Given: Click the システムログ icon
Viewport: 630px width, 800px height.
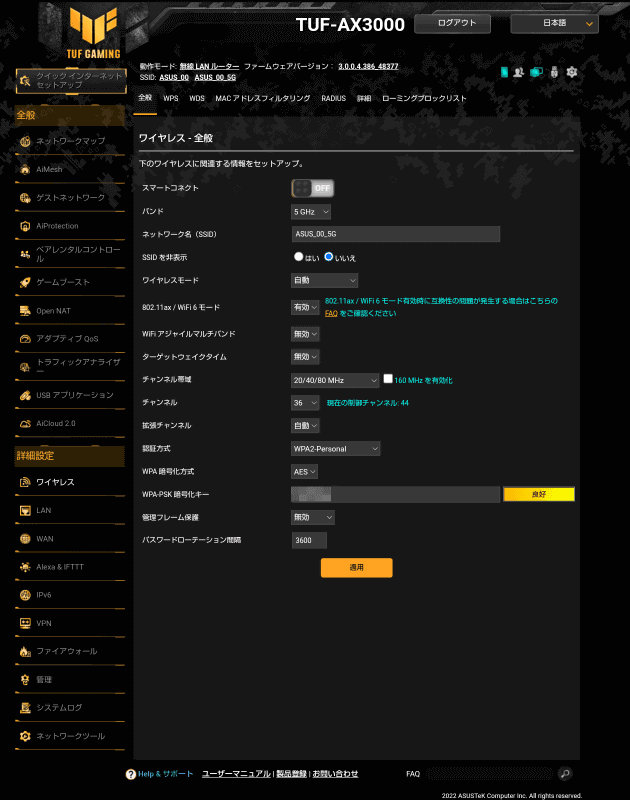Looking at the screenshot, I should pyautogui.click(x=25, y=708).
